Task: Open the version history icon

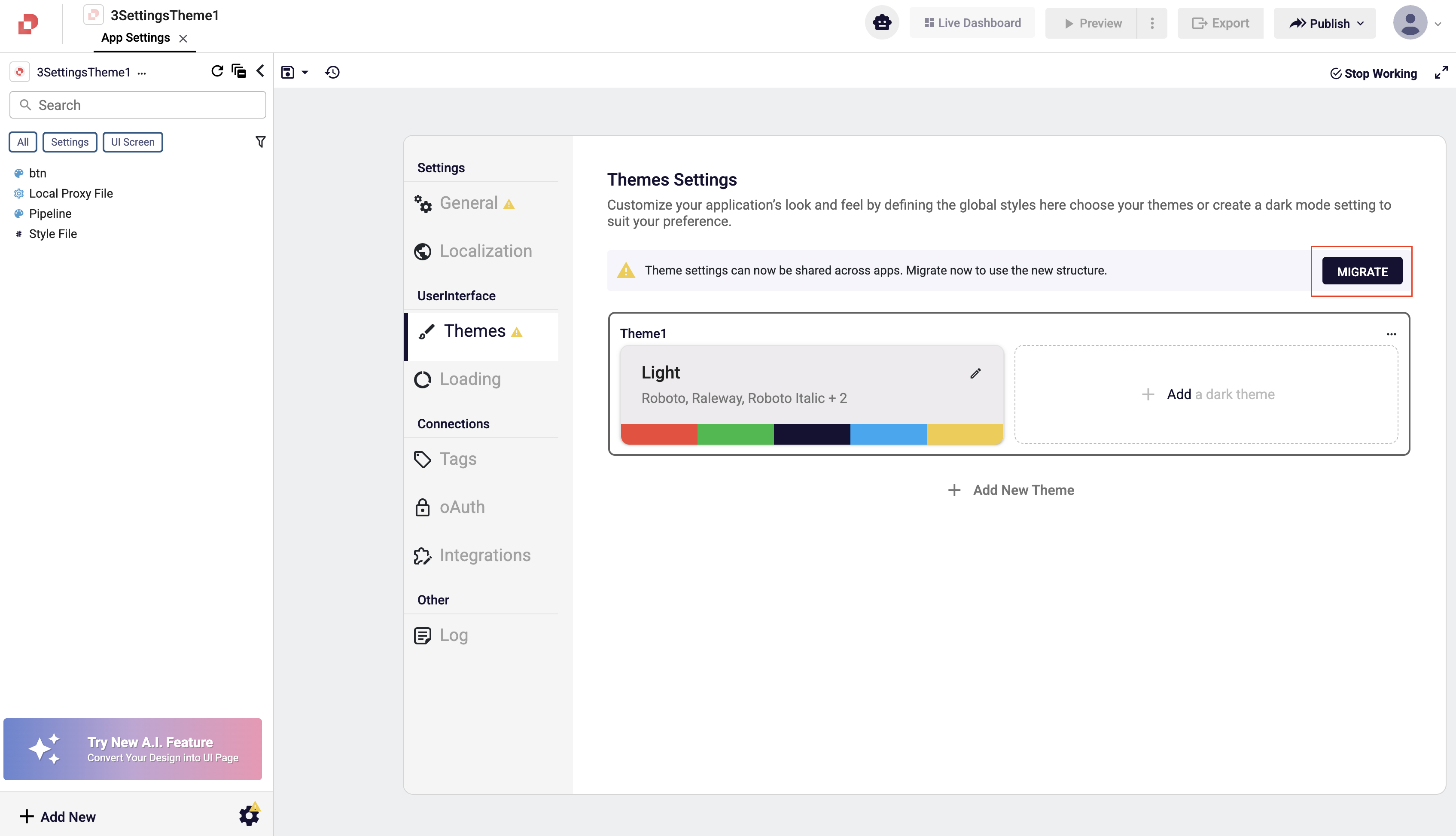Action: coord(332,72)
